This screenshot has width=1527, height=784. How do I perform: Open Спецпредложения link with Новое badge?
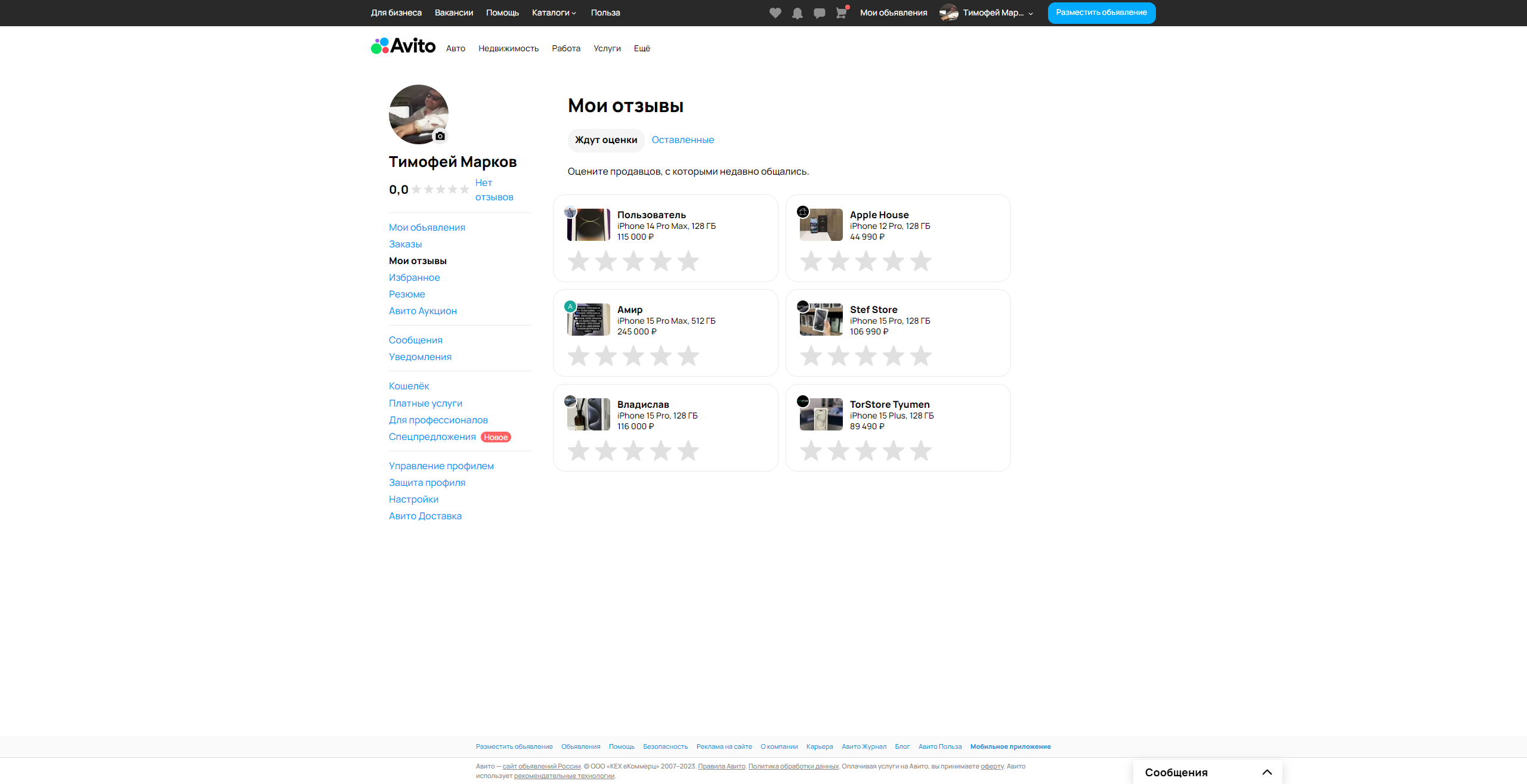coord(432,436)
